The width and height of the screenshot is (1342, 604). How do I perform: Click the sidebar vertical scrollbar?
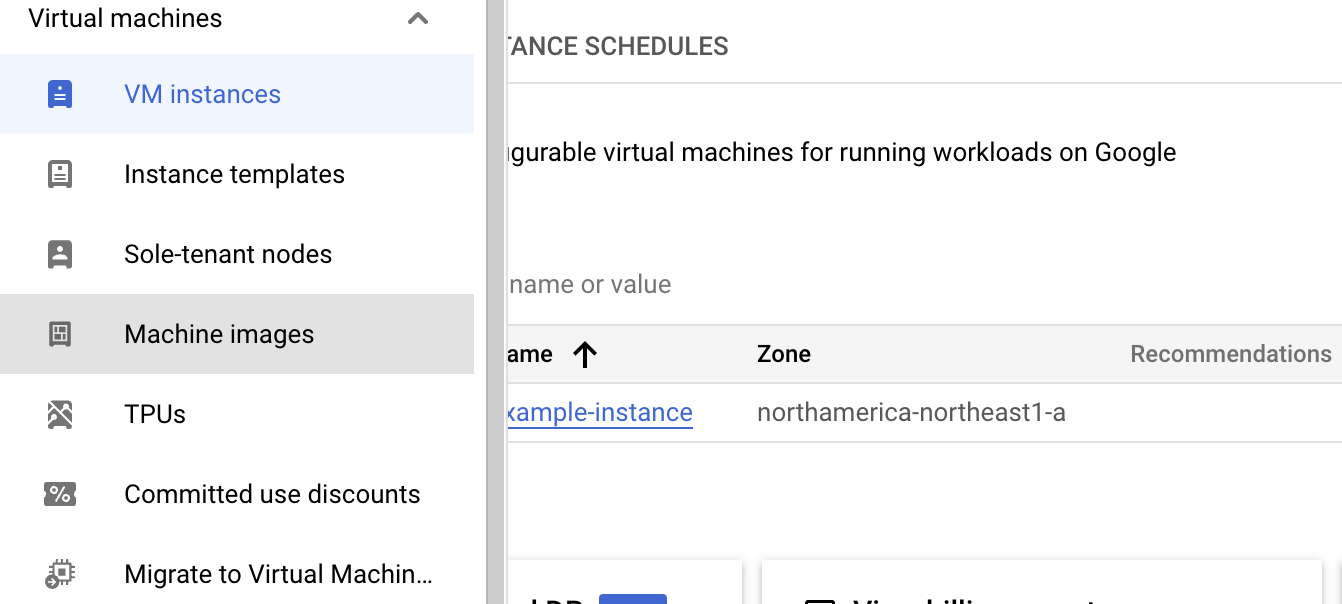[494, 300]
